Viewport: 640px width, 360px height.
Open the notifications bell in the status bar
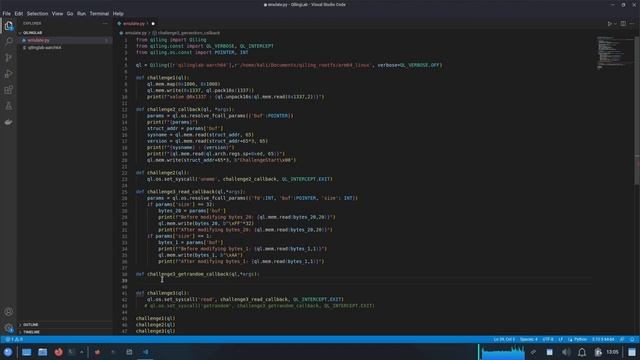pyautogui.click(x=632, y=340)
